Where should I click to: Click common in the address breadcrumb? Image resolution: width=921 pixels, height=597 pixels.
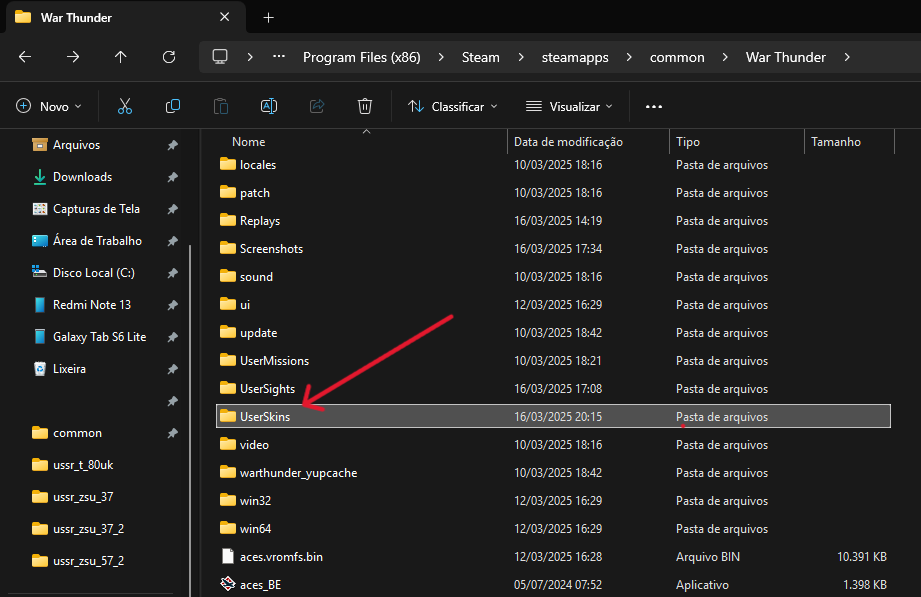coord(677,57)
